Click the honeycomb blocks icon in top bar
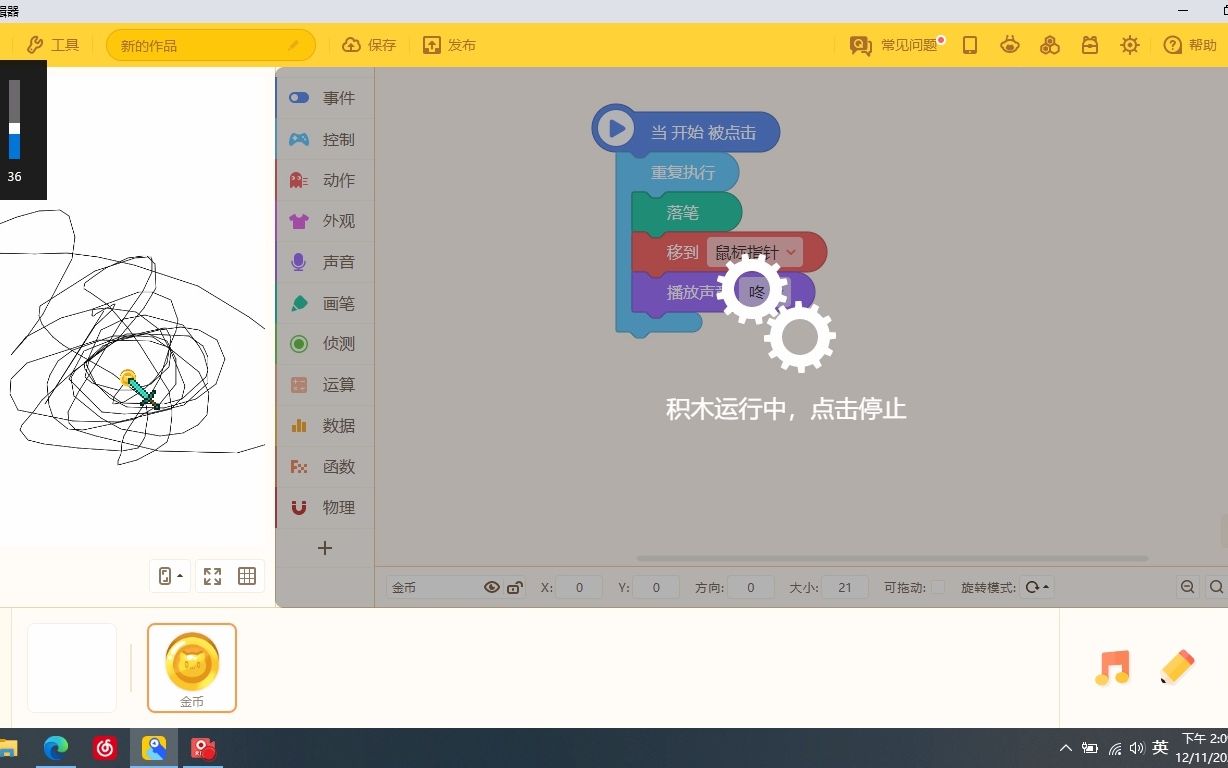Screen dimensions: 1228x768 click(1050, 45)
